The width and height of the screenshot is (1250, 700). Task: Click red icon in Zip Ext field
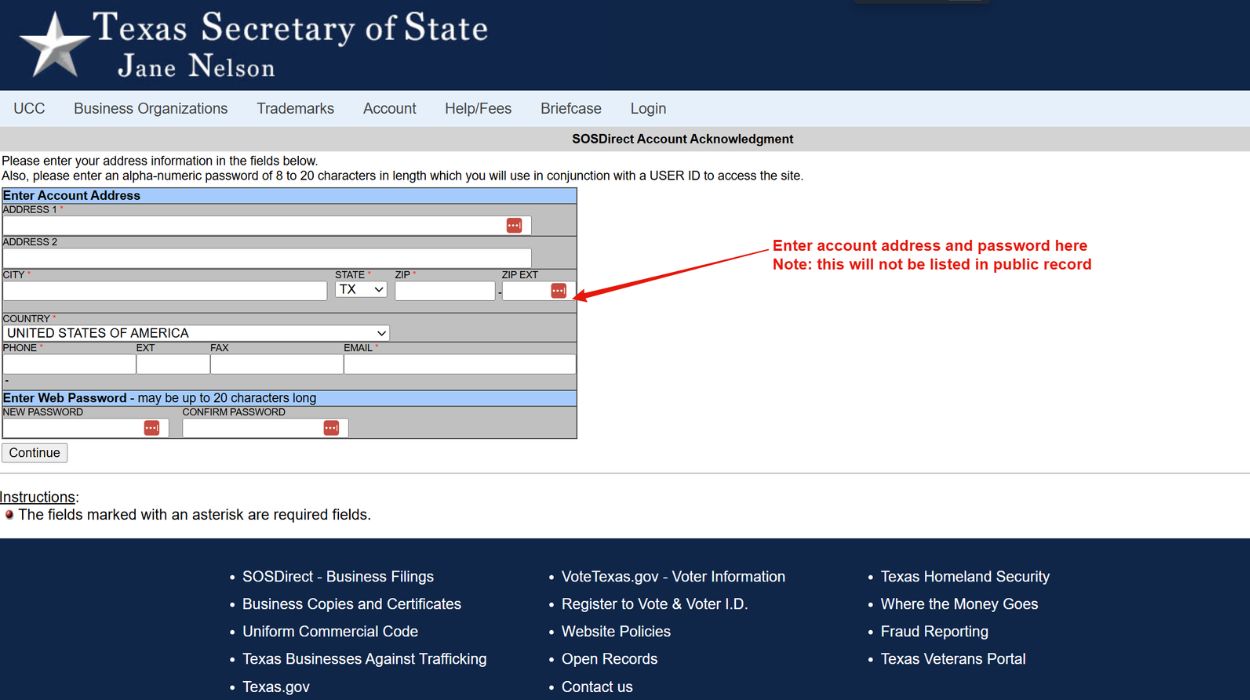(x=558, y=291)
